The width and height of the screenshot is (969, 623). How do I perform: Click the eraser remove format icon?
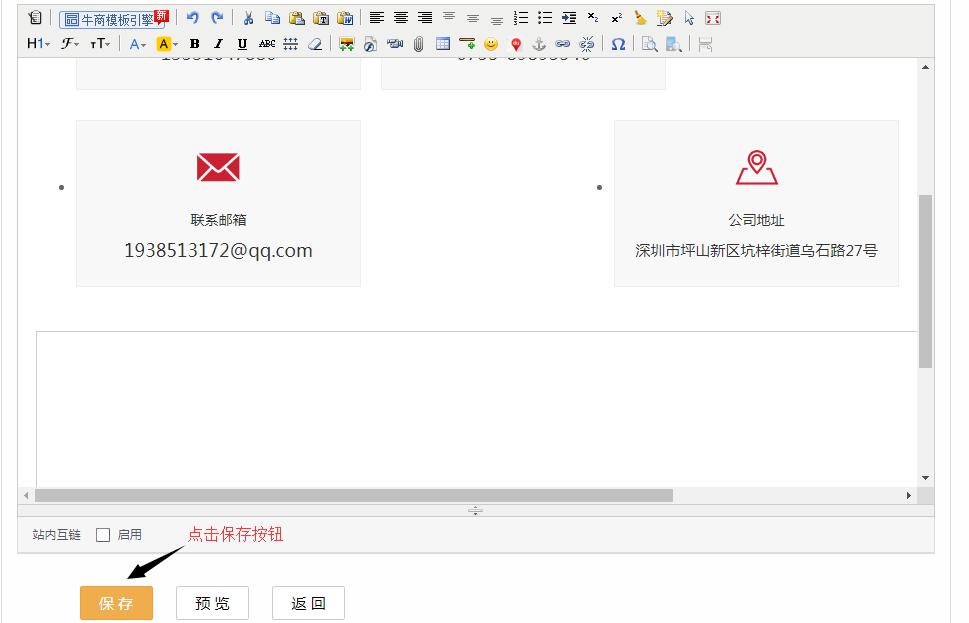tap(315, 43)
